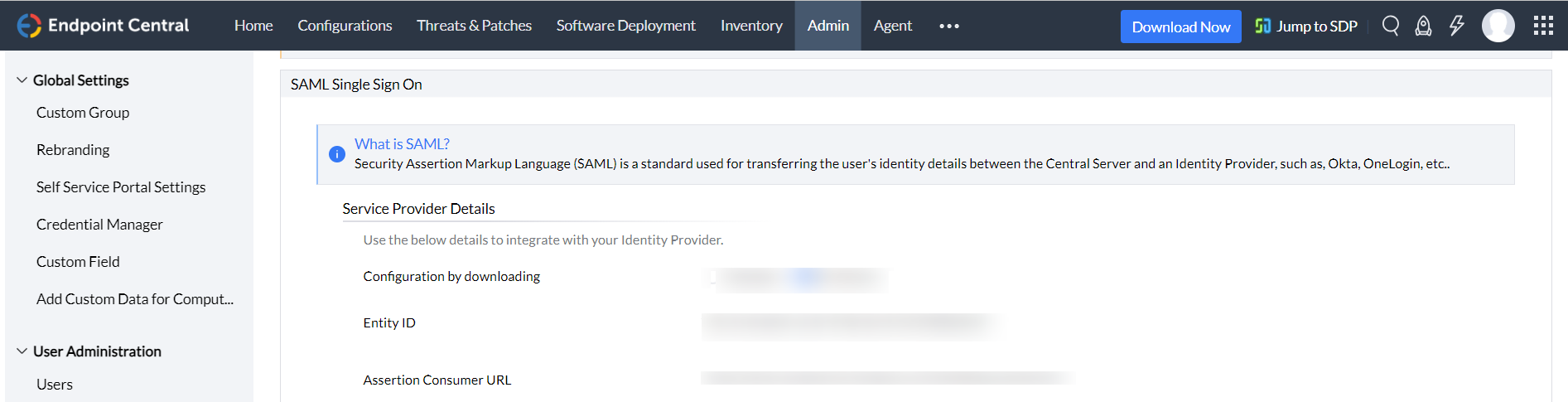Open Users under User Administration
This screenshot has height=402, width=1568.
point(55,385)
